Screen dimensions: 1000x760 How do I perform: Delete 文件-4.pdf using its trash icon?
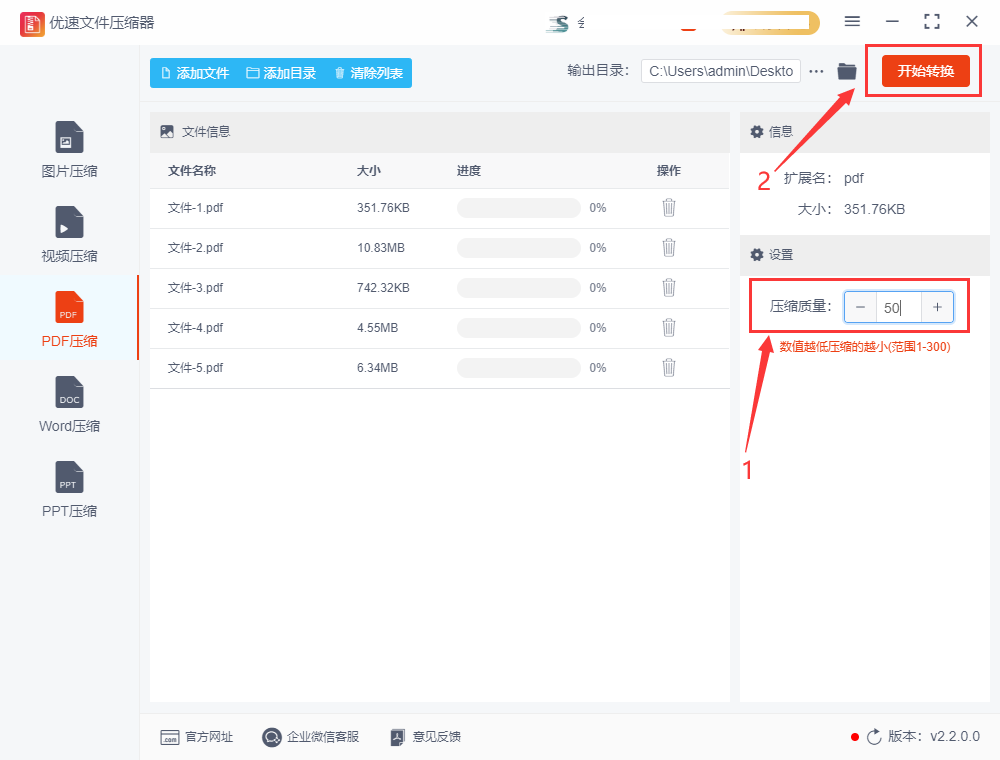pos(668,328)
